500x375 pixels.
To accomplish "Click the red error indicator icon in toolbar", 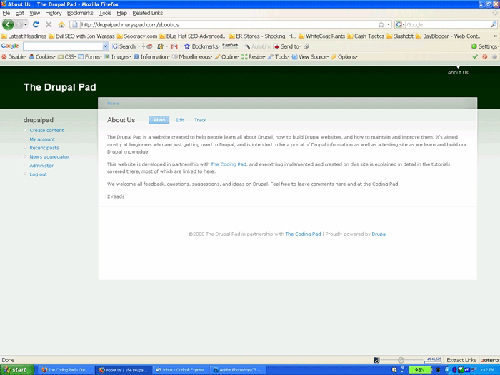I will coord(485,57).
